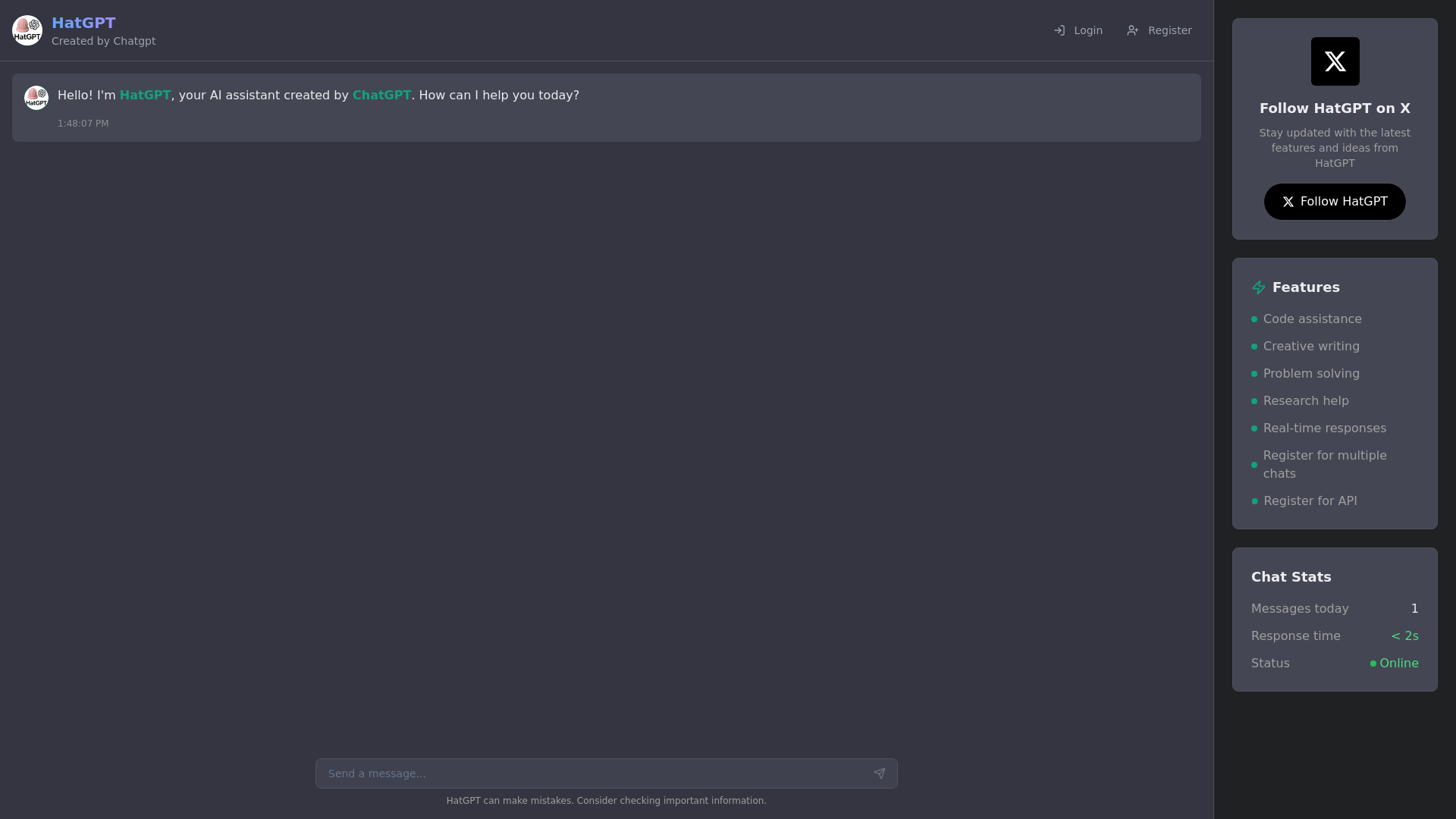Click the Follow HatGPT on X heading
This screenshot has height=819, width=1456.
(x=1335, y=108)
